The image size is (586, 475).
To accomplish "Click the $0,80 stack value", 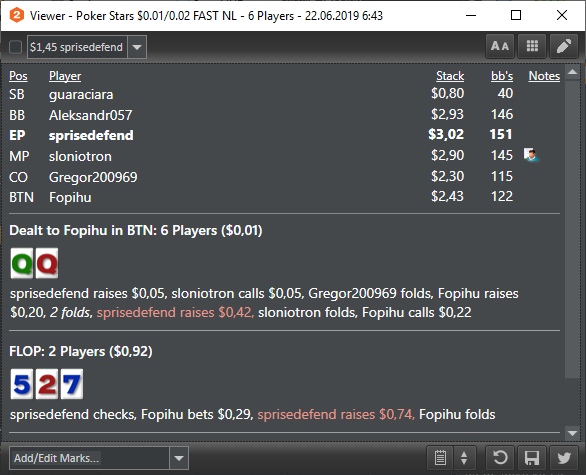I will (447, 93).
